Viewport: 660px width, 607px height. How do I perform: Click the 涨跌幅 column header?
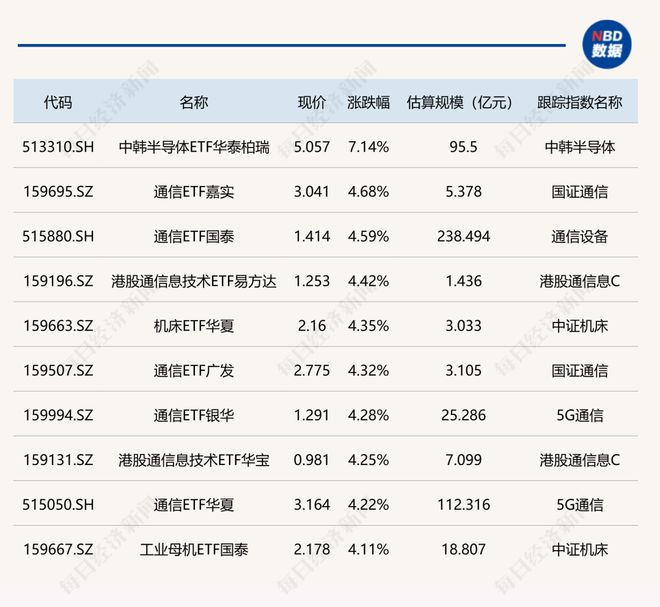[x=368, y=102]
